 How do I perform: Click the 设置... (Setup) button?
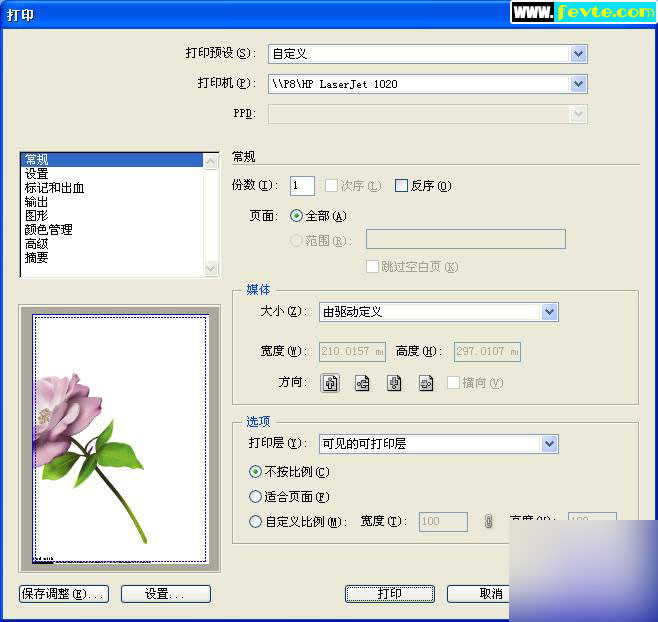click(x=165, y=594)
